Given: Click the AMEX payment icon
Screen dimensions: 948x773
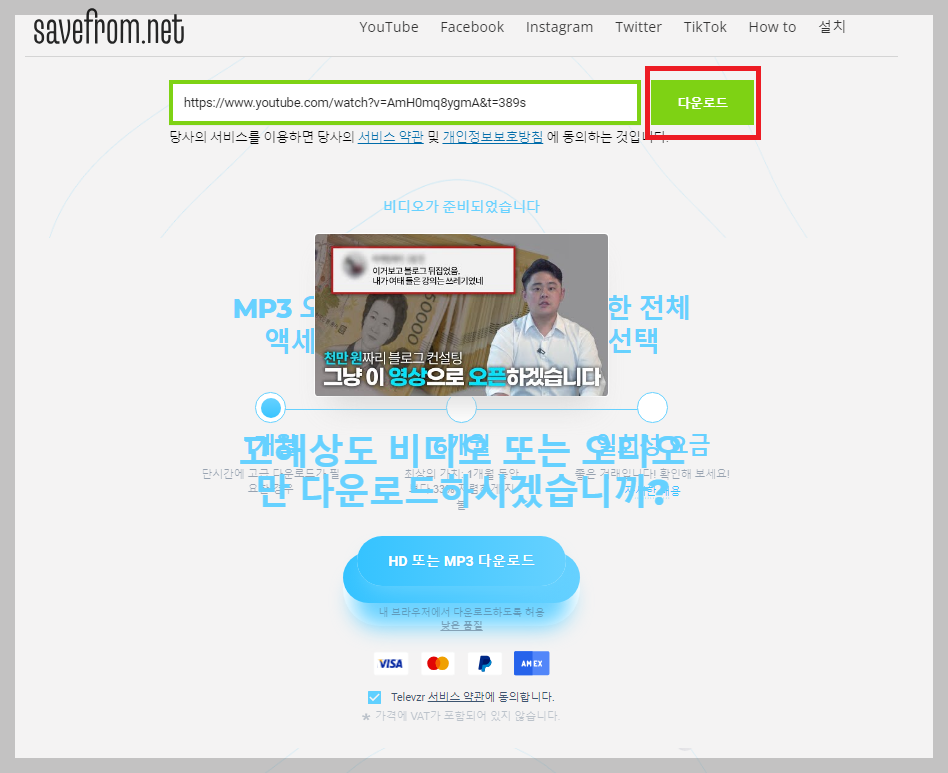Looking at the screenshot, I should (531, 664).
